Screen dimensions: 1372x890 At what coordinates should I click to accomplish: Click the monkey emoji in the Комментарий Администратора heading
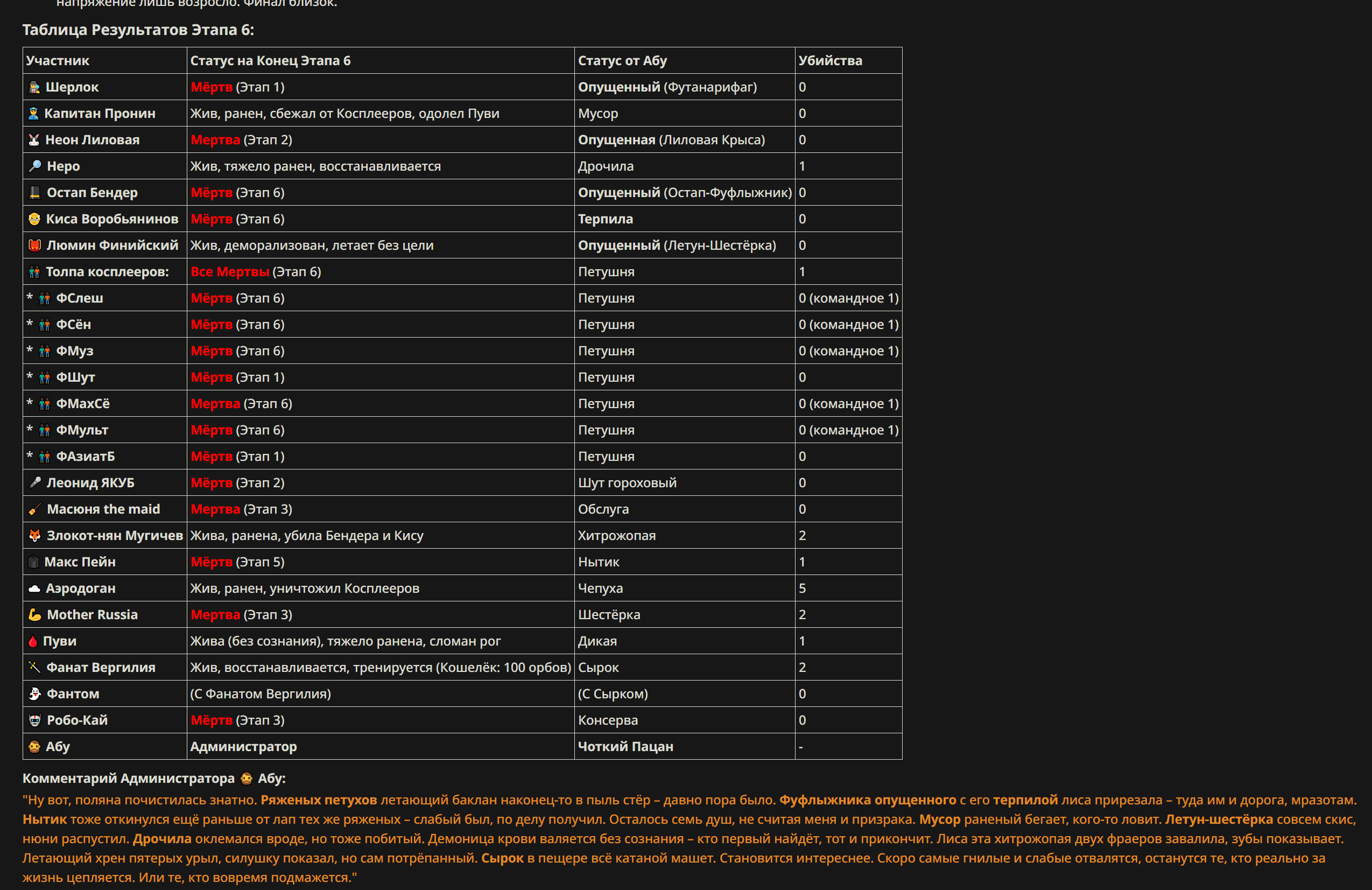tap(247, 779)
